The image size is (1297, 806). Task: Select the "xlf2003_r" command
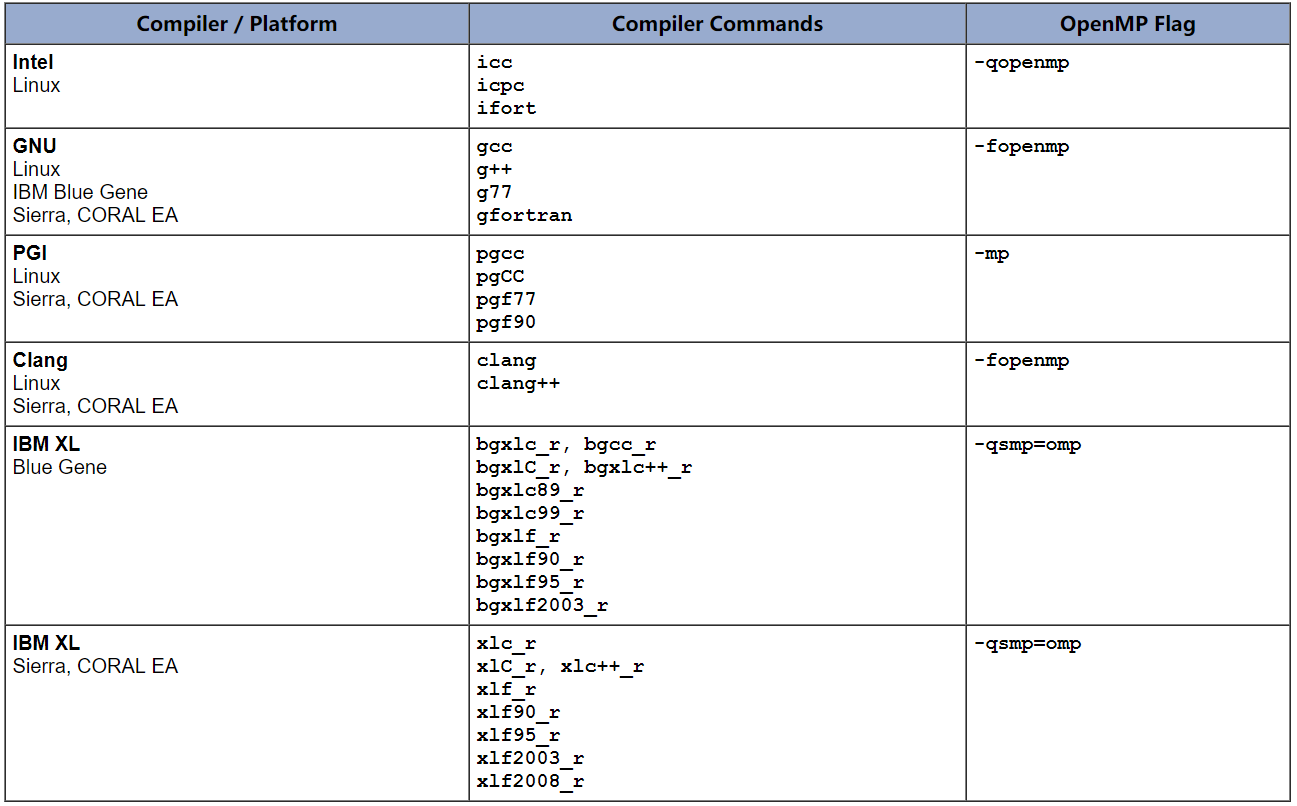[x=530, y=759]
